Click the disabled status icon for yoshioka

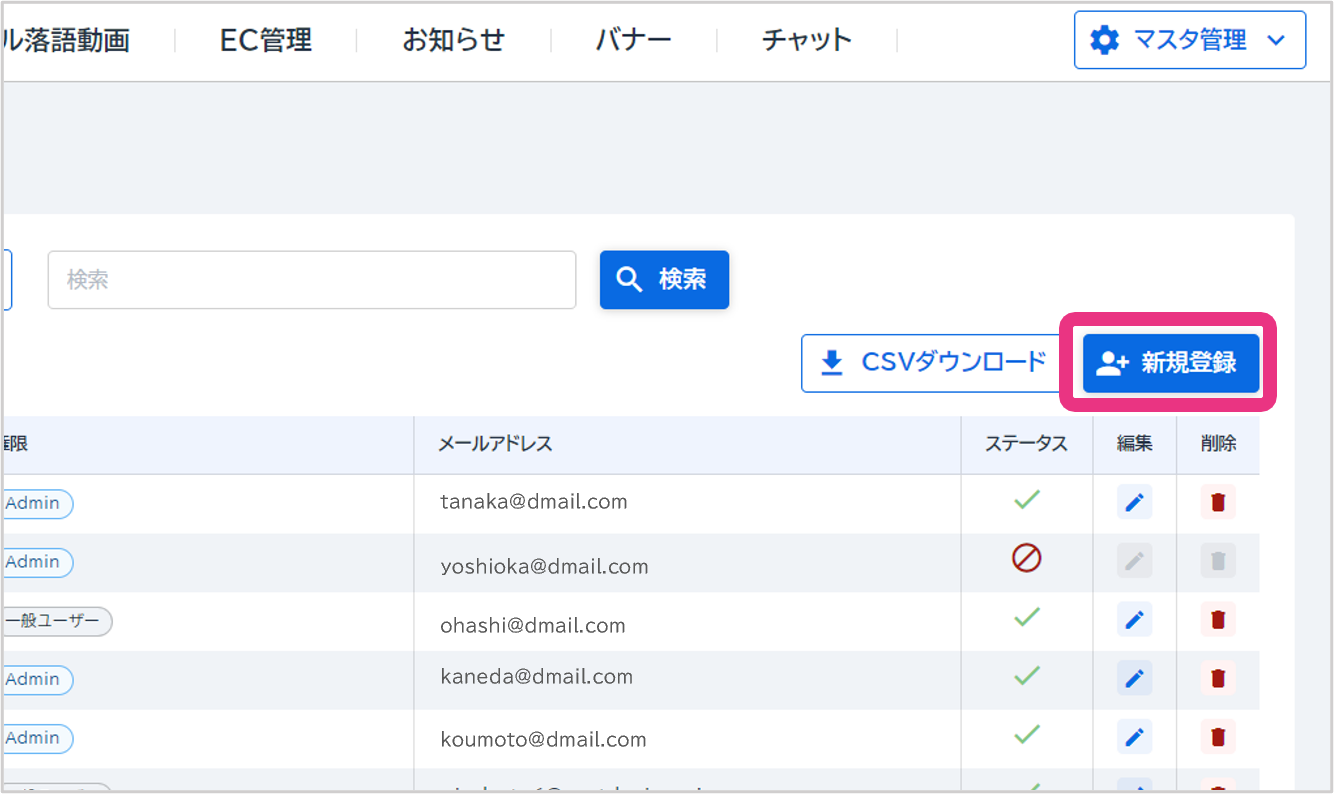tap(1026, 558)
